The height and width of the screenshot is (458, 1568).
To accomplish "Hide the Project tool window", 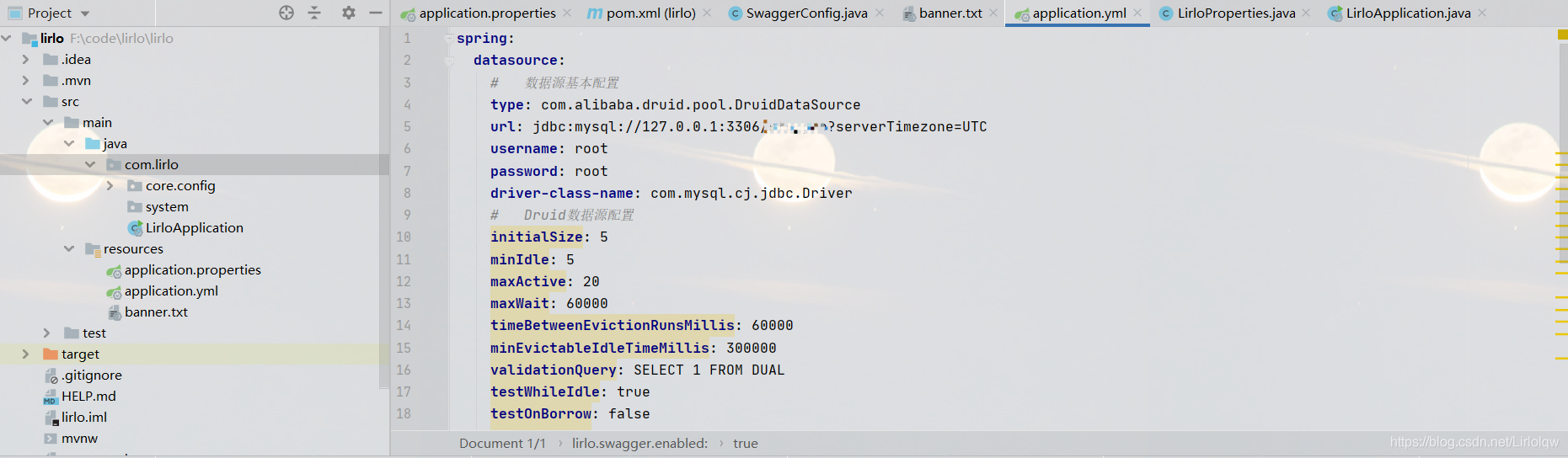I will 376,13.
